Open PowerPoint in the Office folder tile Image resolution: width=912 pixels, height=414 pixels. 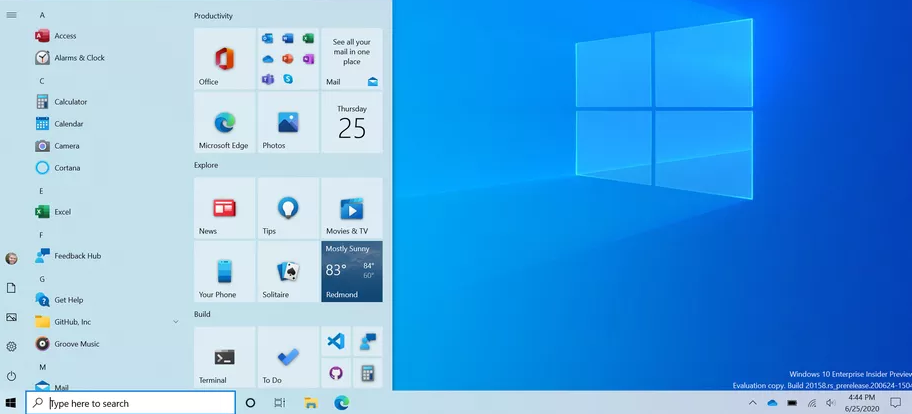(x=288, y=59)
